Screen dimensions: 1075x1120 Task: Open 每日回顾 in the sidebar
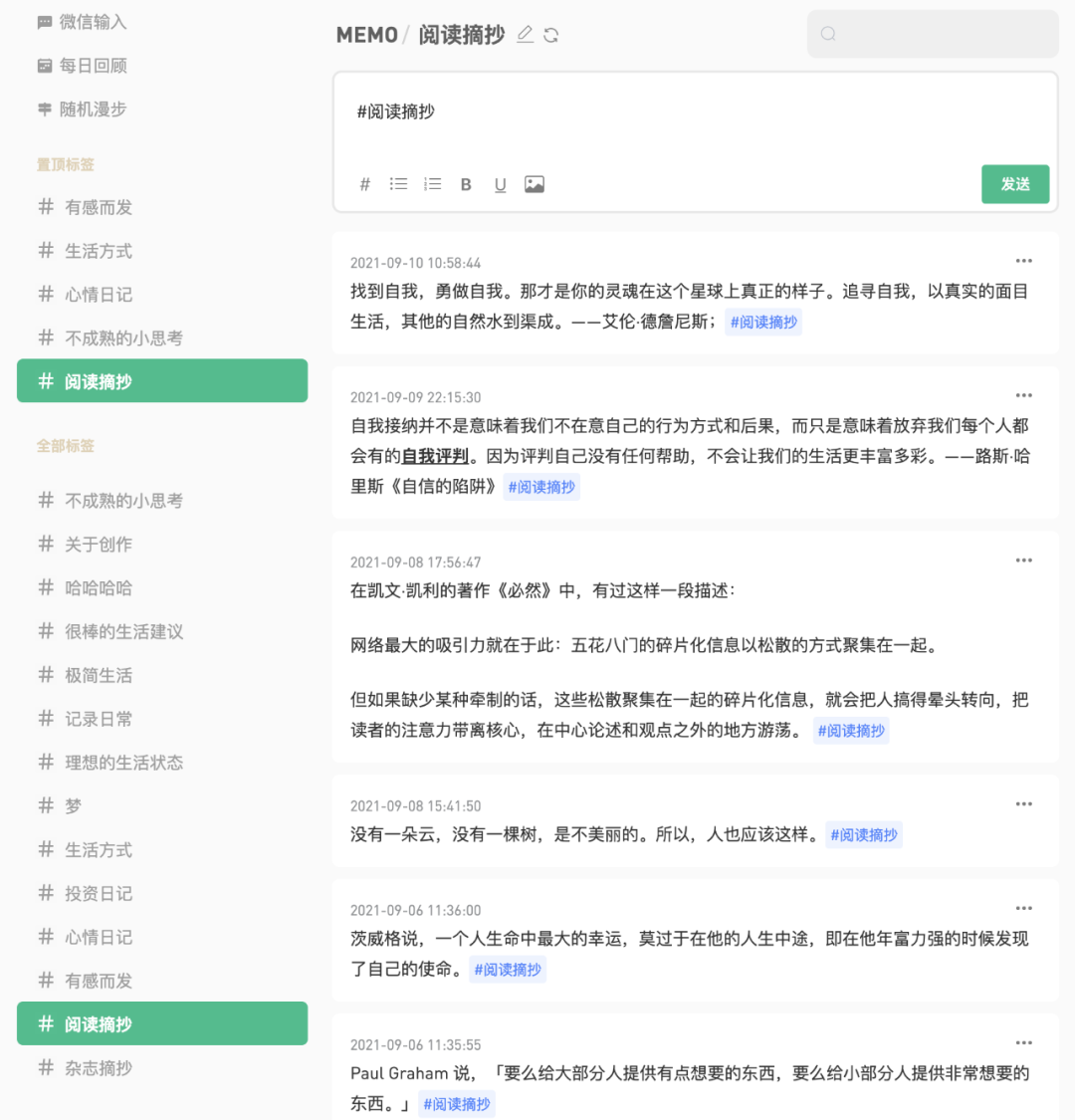pyautogui.click(x=82, y=66)
